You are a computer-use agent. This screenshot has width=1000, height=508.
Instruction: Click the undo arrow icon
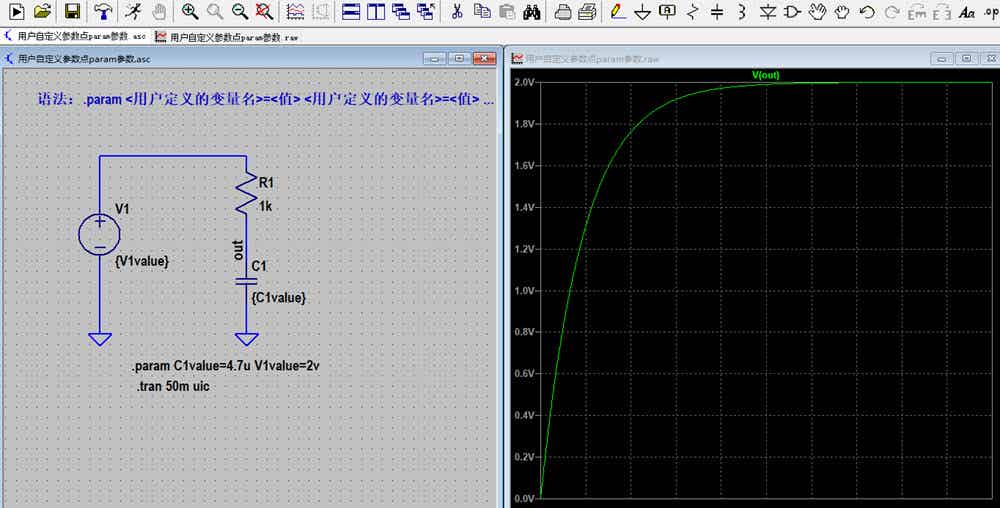point(866,11)
